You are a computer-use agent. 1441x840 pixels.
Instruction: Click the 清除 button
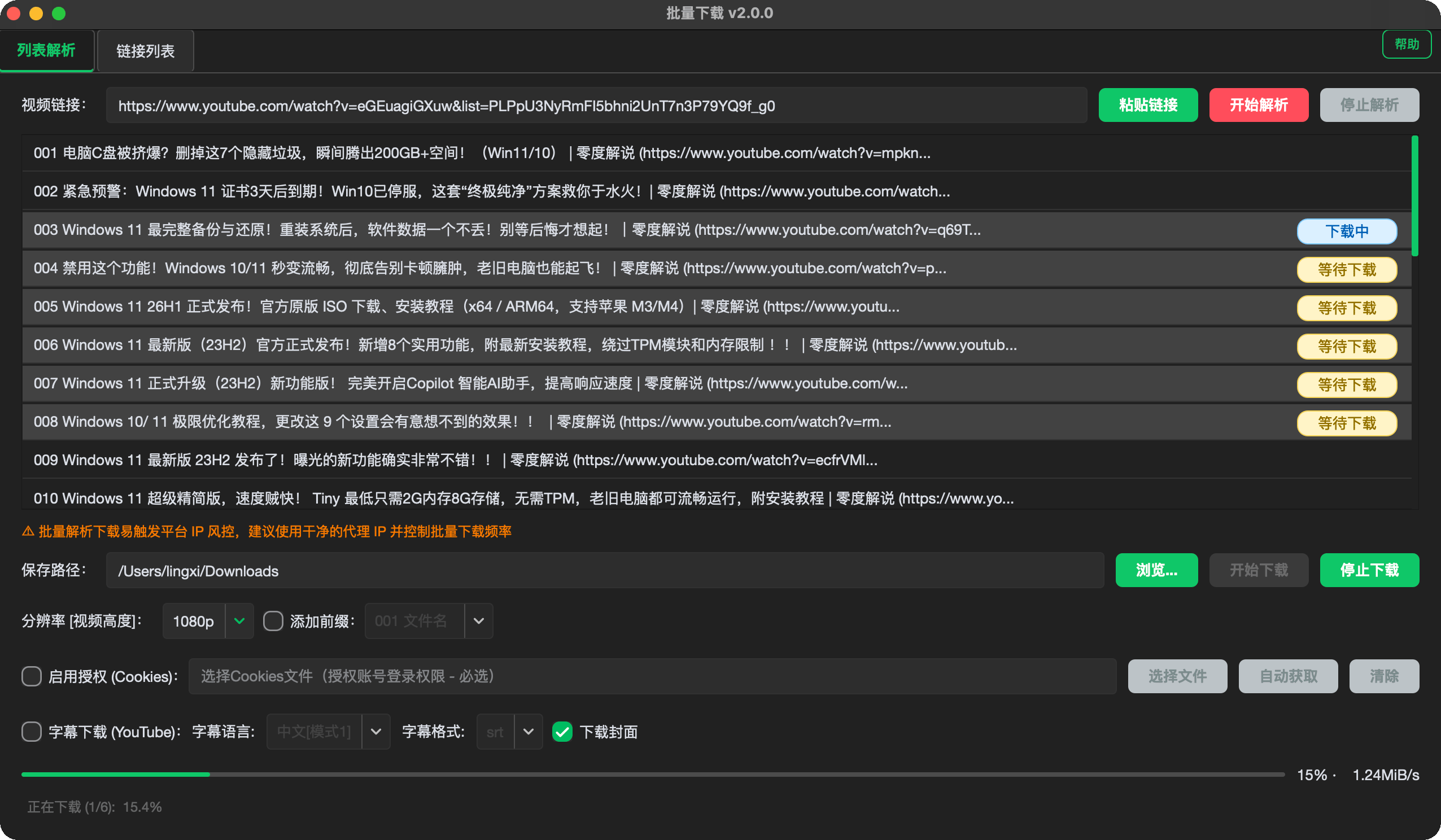coord(1384,676)
